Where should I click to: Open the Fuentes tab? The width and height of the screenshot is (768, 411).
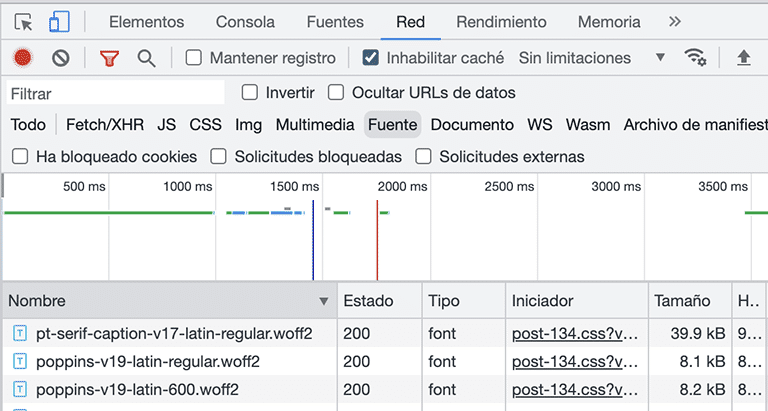tap(336, 22)
